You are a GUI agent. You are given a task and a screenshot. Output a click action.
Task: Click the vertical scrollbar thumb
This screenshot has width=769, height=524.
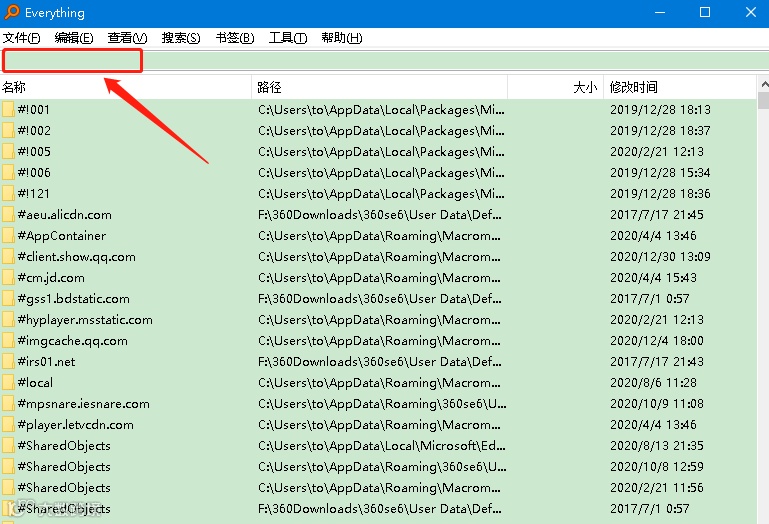click(x=764, y=100)
